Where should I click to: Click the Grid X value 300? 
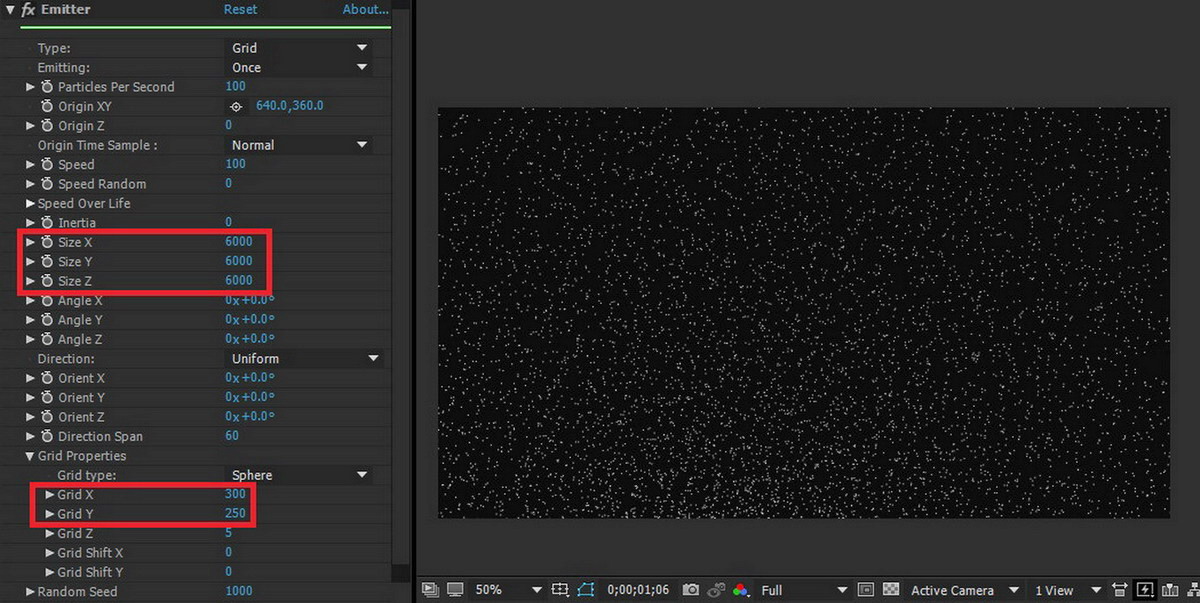[x=235, y=495]
